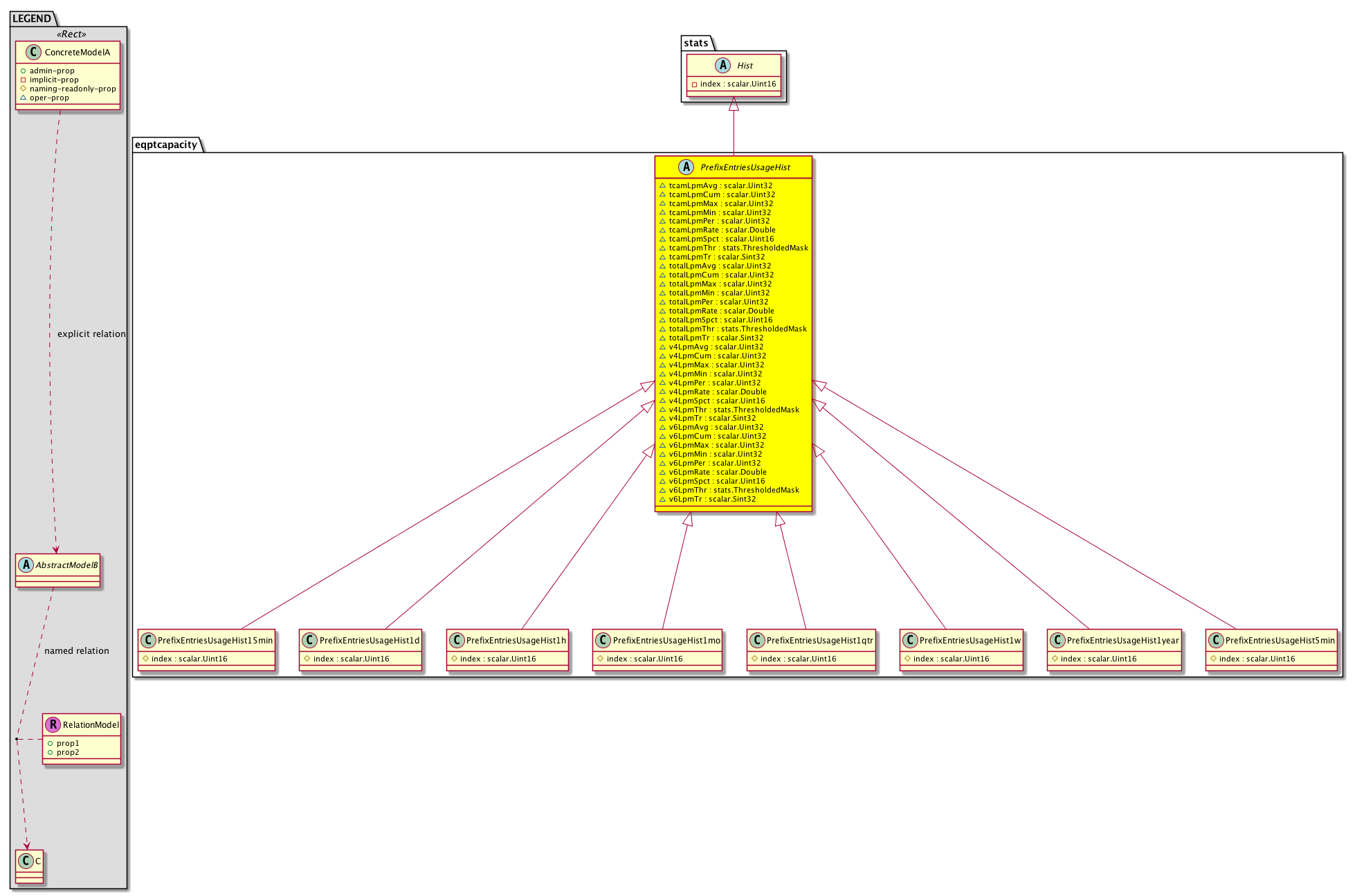Image resolution: width=1357 pixels, height=896 pixels.
Task: Click the PrefixEntriesUsageHist1qtr class name
Action: [x=819, y=641]
